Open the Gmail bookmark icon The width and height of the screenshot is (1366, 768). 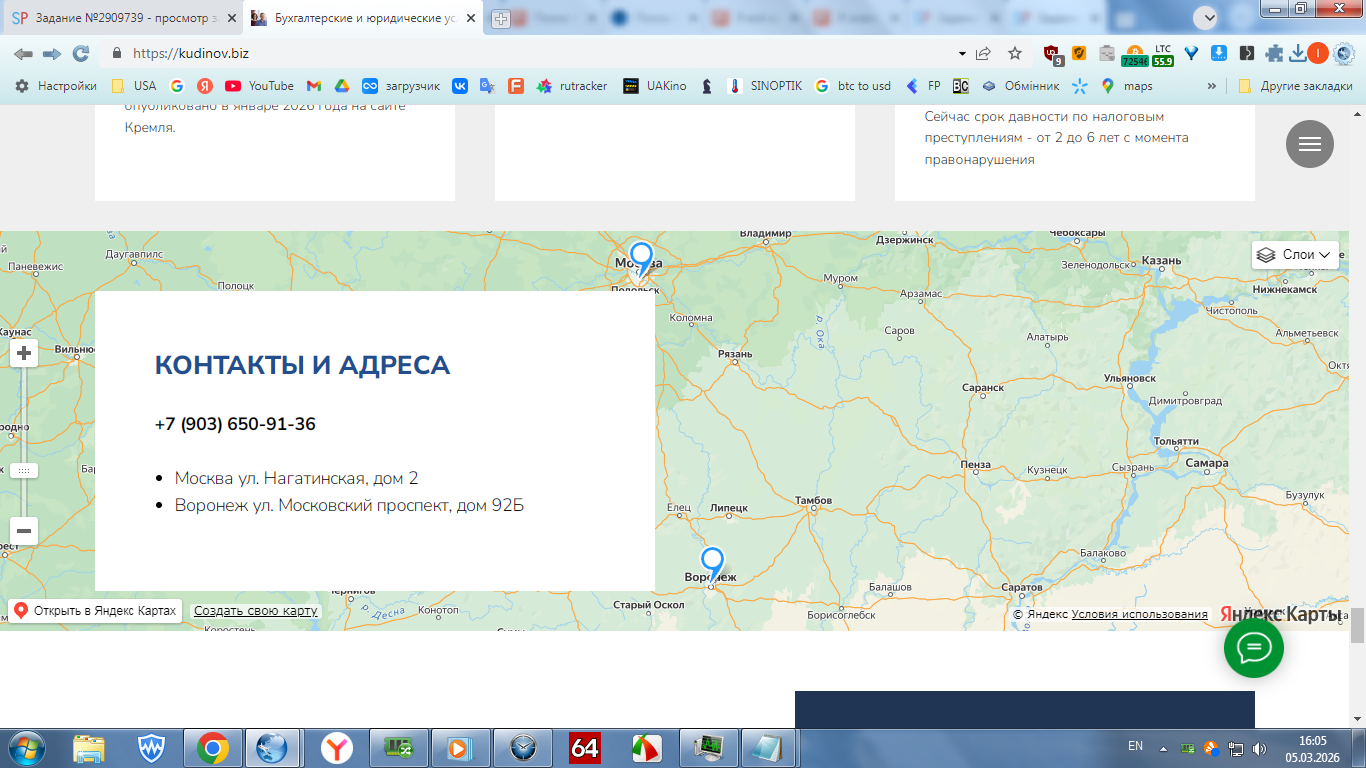click(x=314, y=86)
